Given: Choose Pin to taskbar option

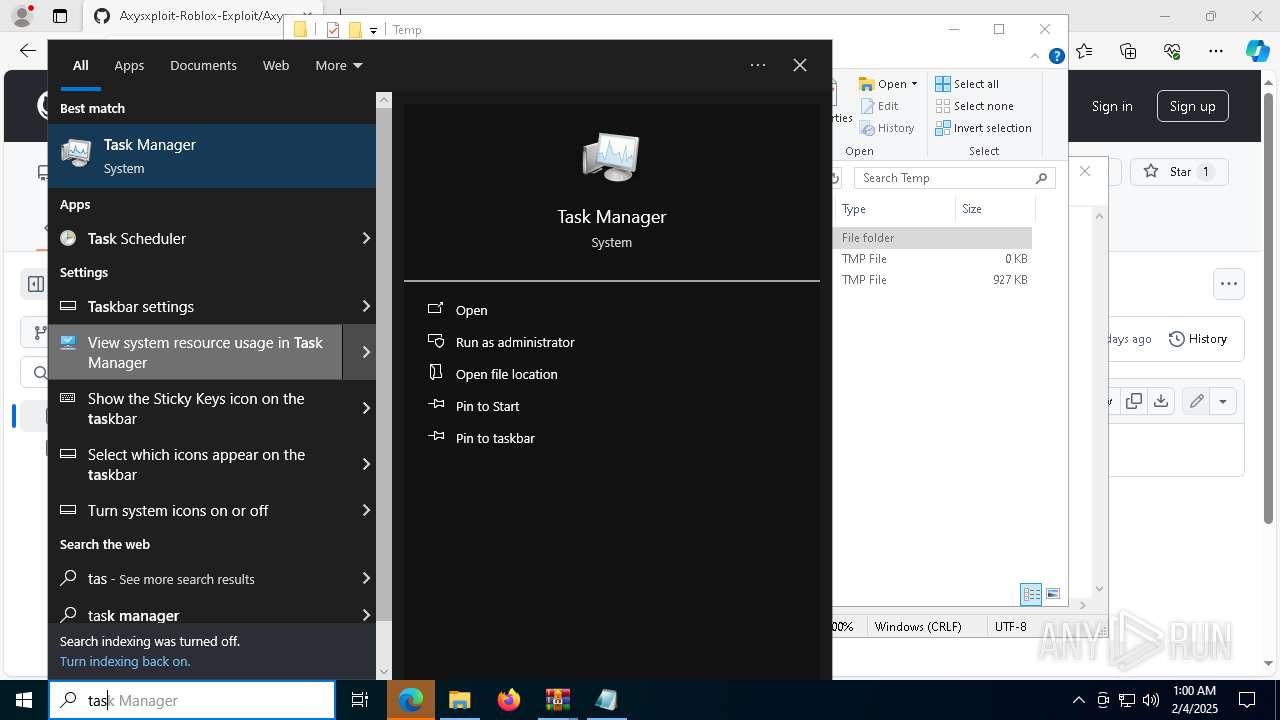Looking at the screenshot, I should click(x=495, y=438).
